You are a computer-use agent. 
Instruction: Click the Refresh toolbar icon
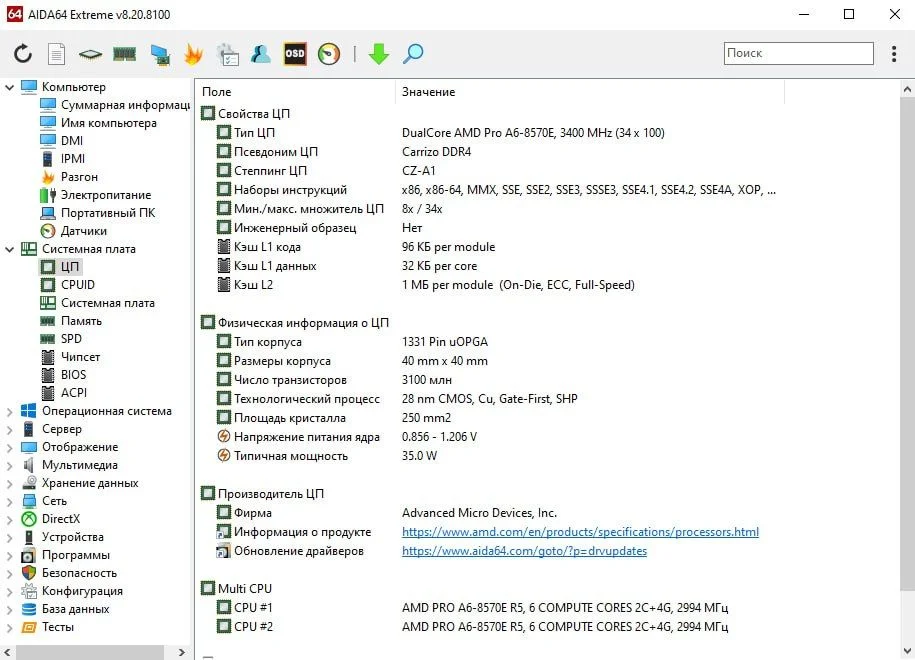coord(23,54)
